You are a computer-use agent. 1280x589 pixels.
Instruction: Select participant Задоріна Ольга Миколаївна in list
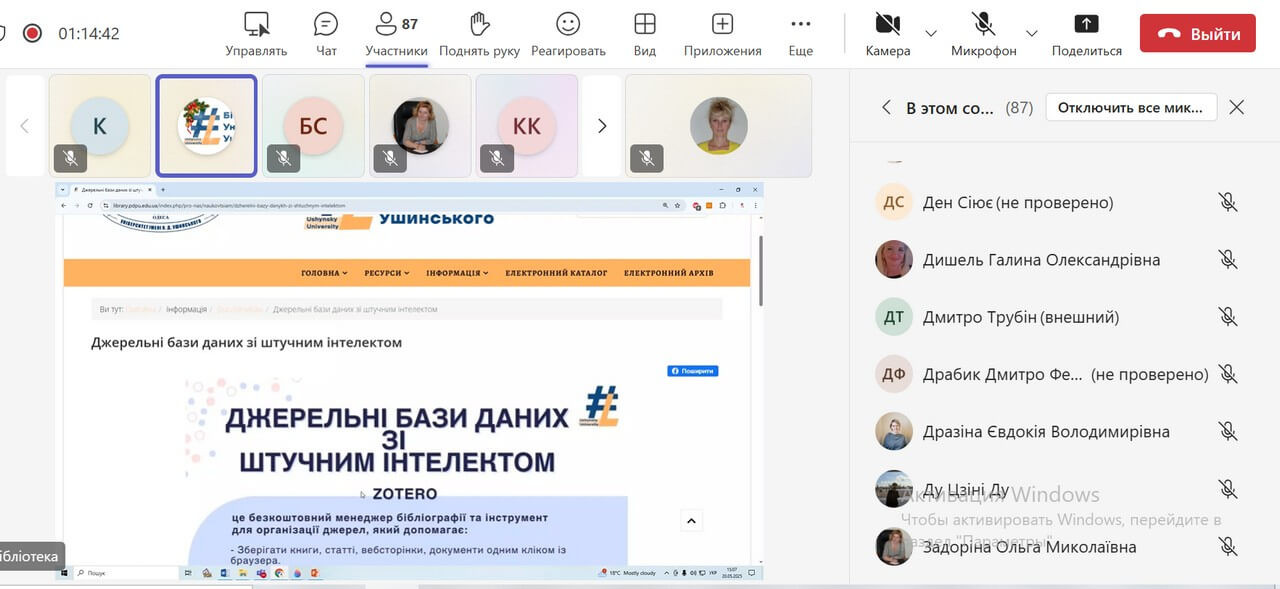coord(1029,547)
